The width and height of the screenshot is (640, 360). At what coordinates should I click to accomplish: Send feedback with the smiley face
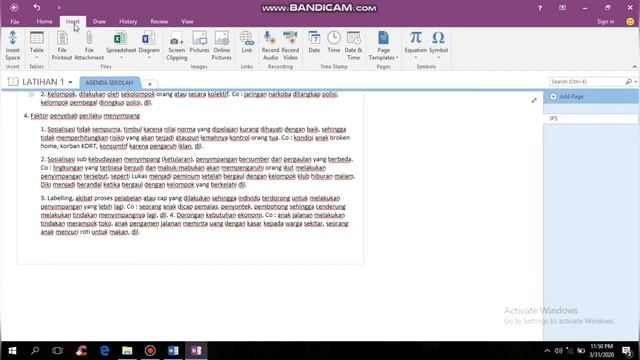(x=630, y=22)
